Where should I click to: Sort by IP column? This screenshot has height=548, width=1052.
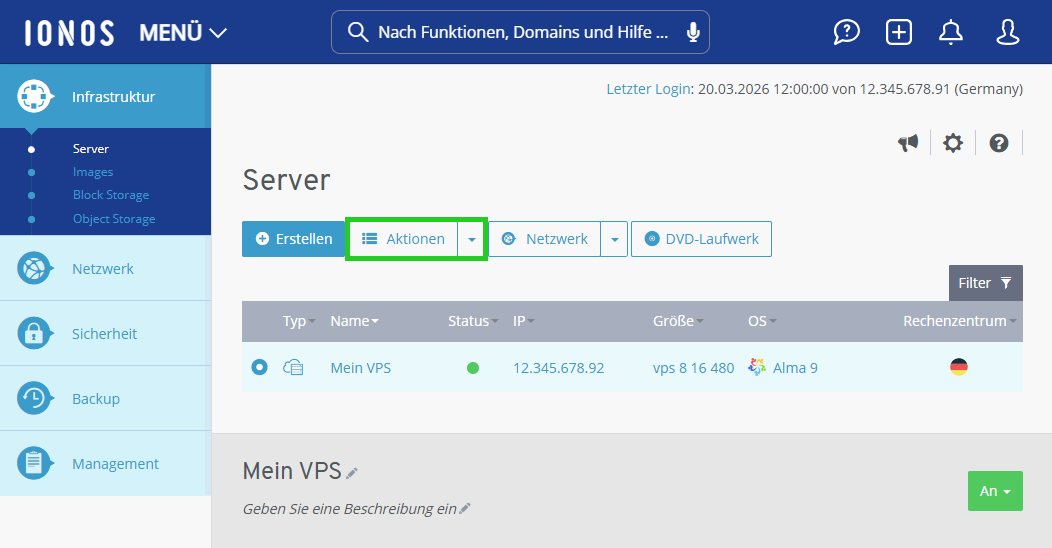click(x=523, y=321)
